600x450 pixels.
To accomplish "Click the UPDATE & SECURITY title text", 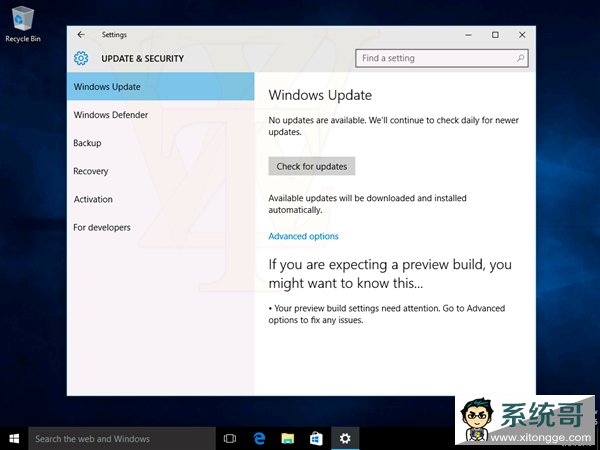I will [x=142, y=59].
